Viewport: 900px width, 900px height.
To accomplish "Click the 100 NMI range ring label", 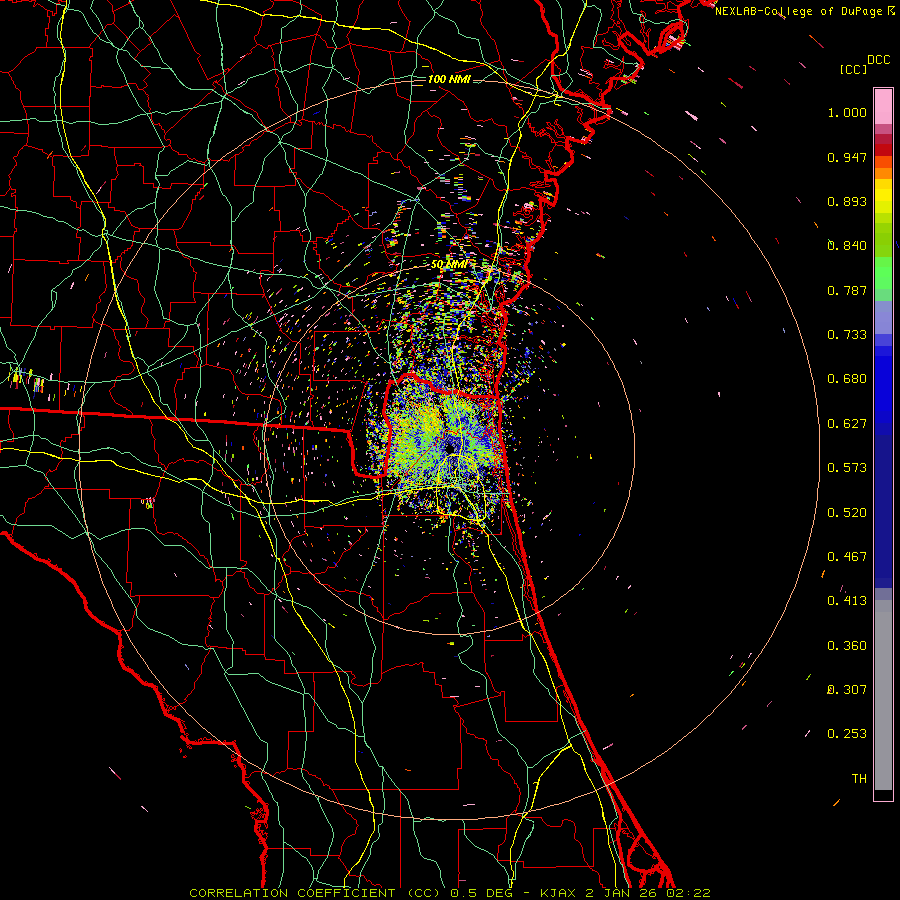I will pyautogui.click(x=449, y=79).
